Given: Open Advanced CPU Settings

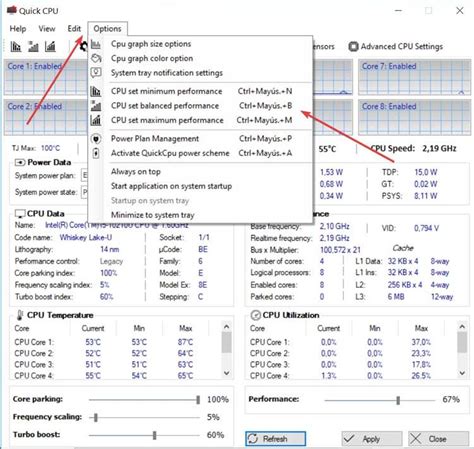Looking at the screenshot, I should [396, 47].
